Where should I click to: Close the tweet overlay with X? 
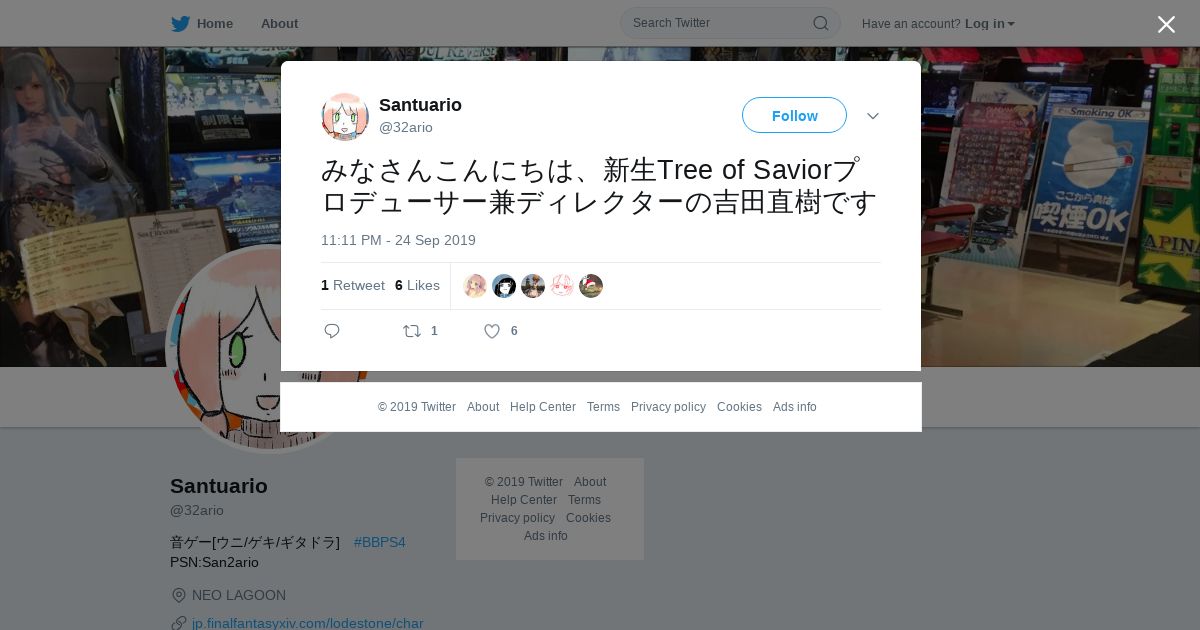(1166, 24)
